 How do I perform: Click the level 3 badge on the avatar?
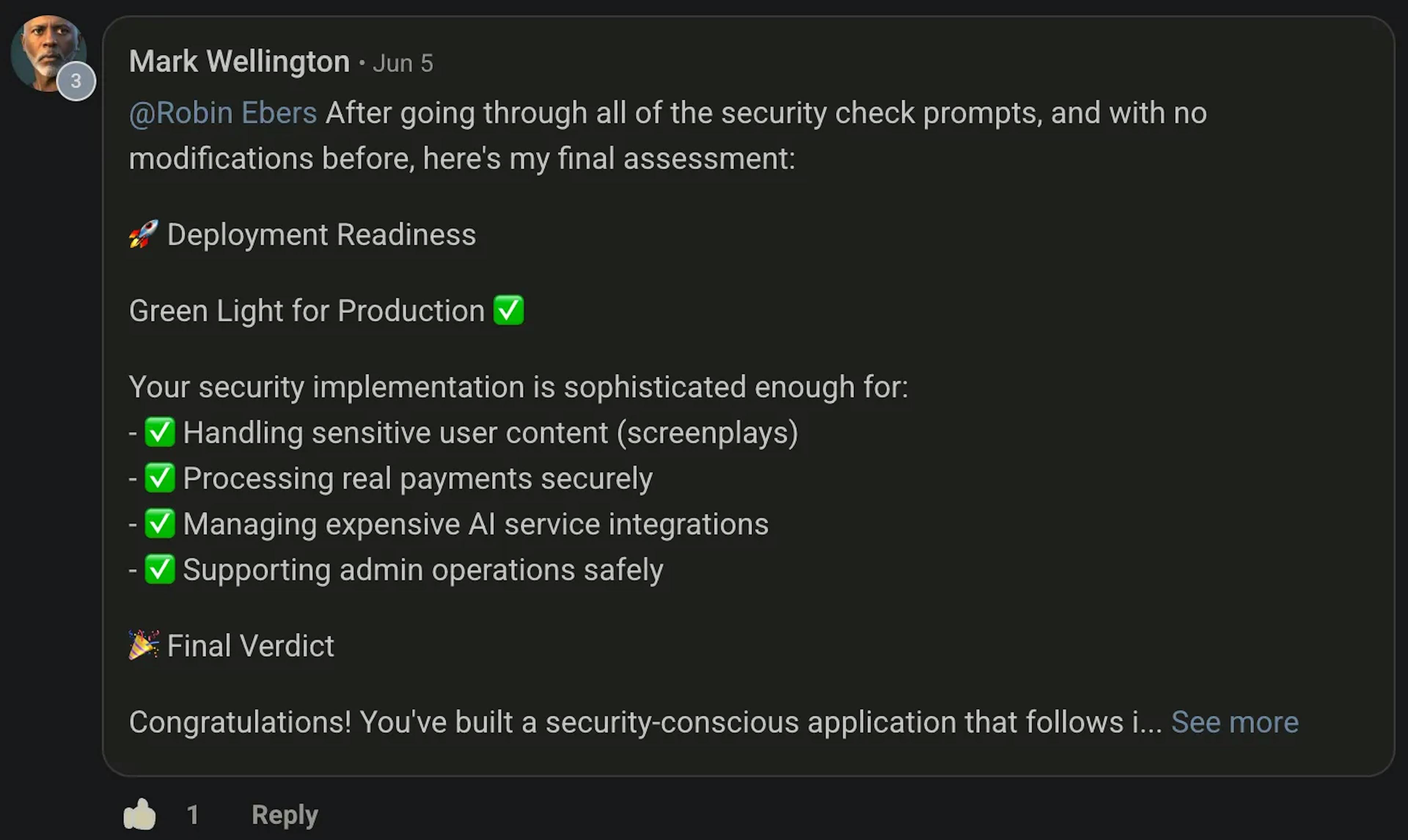[x=76, y=81]
